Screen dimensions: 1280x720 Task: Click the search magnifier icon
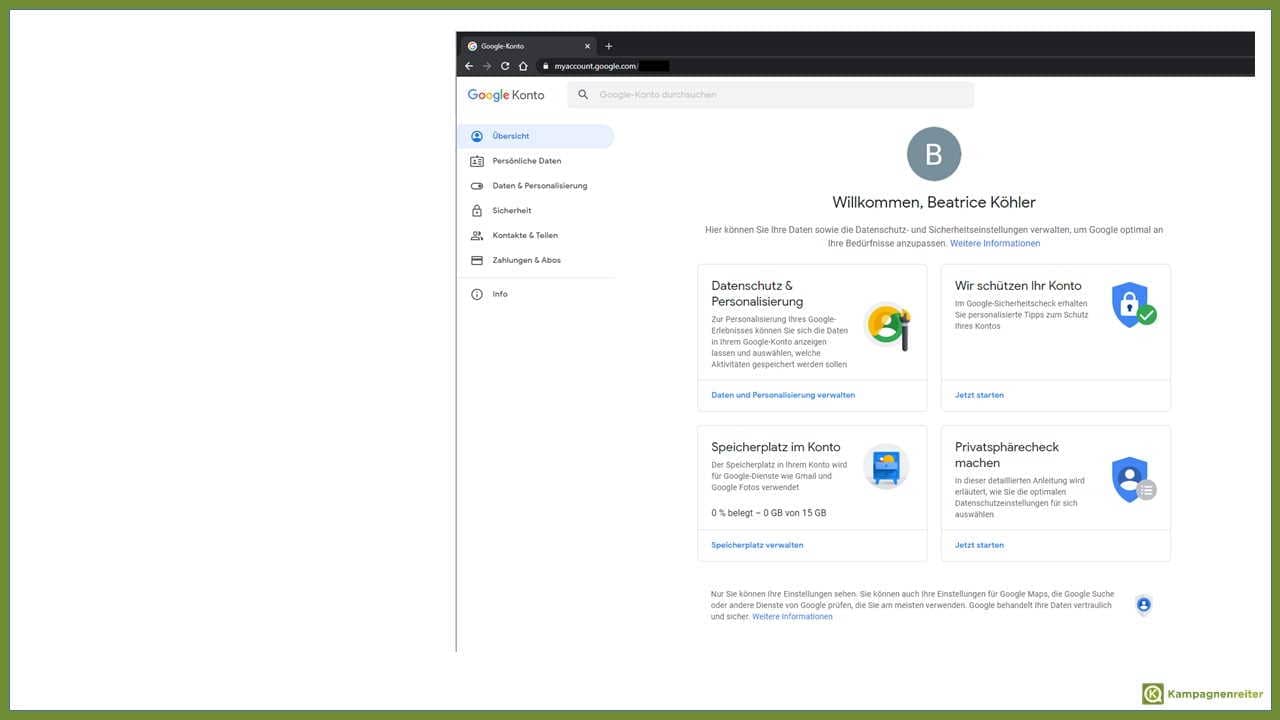(583, 95)
